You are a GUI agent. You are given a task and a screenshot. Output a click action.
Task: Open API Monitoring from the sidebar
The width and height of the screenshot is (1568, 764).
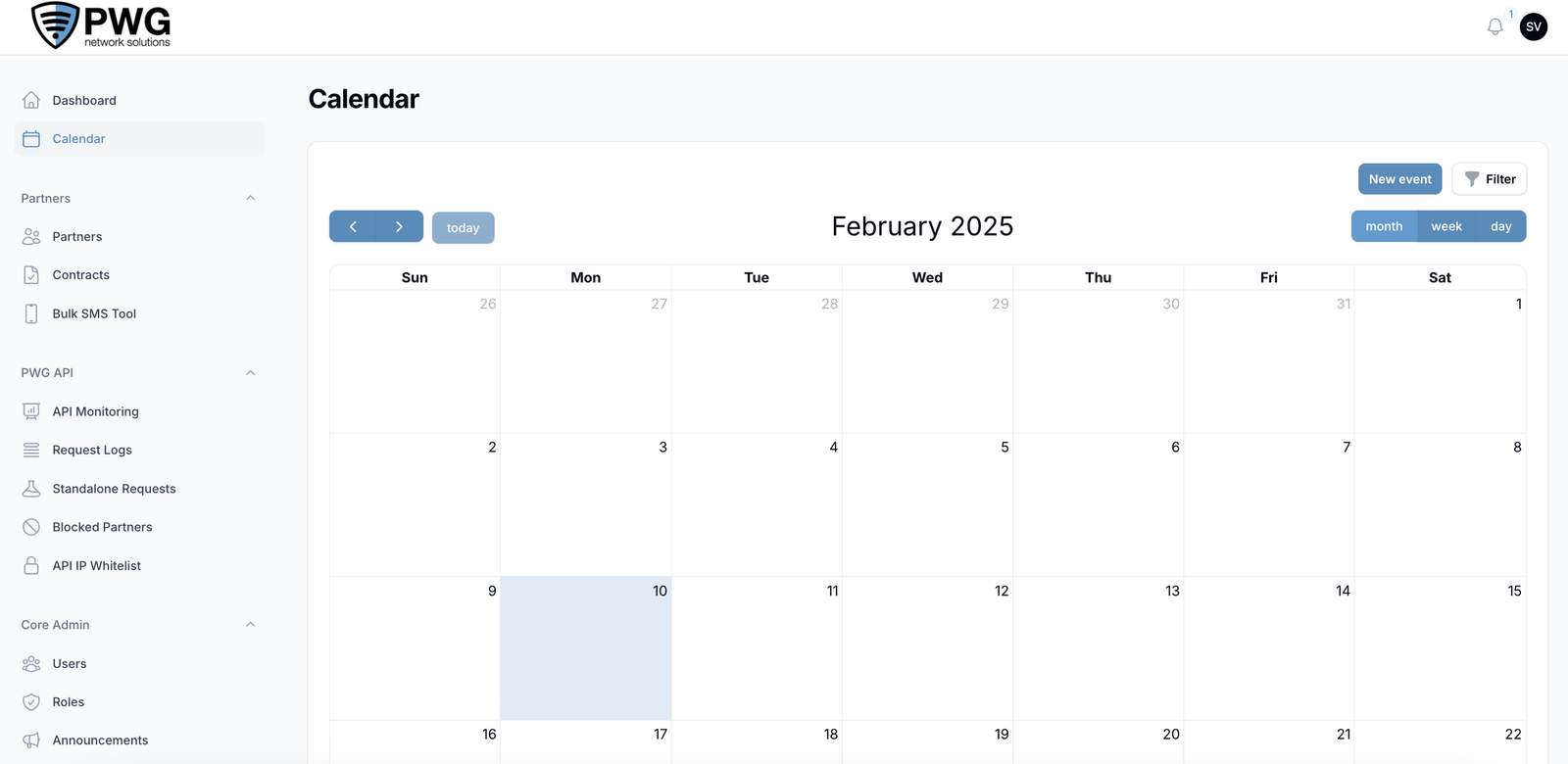(x=95, y=411)
